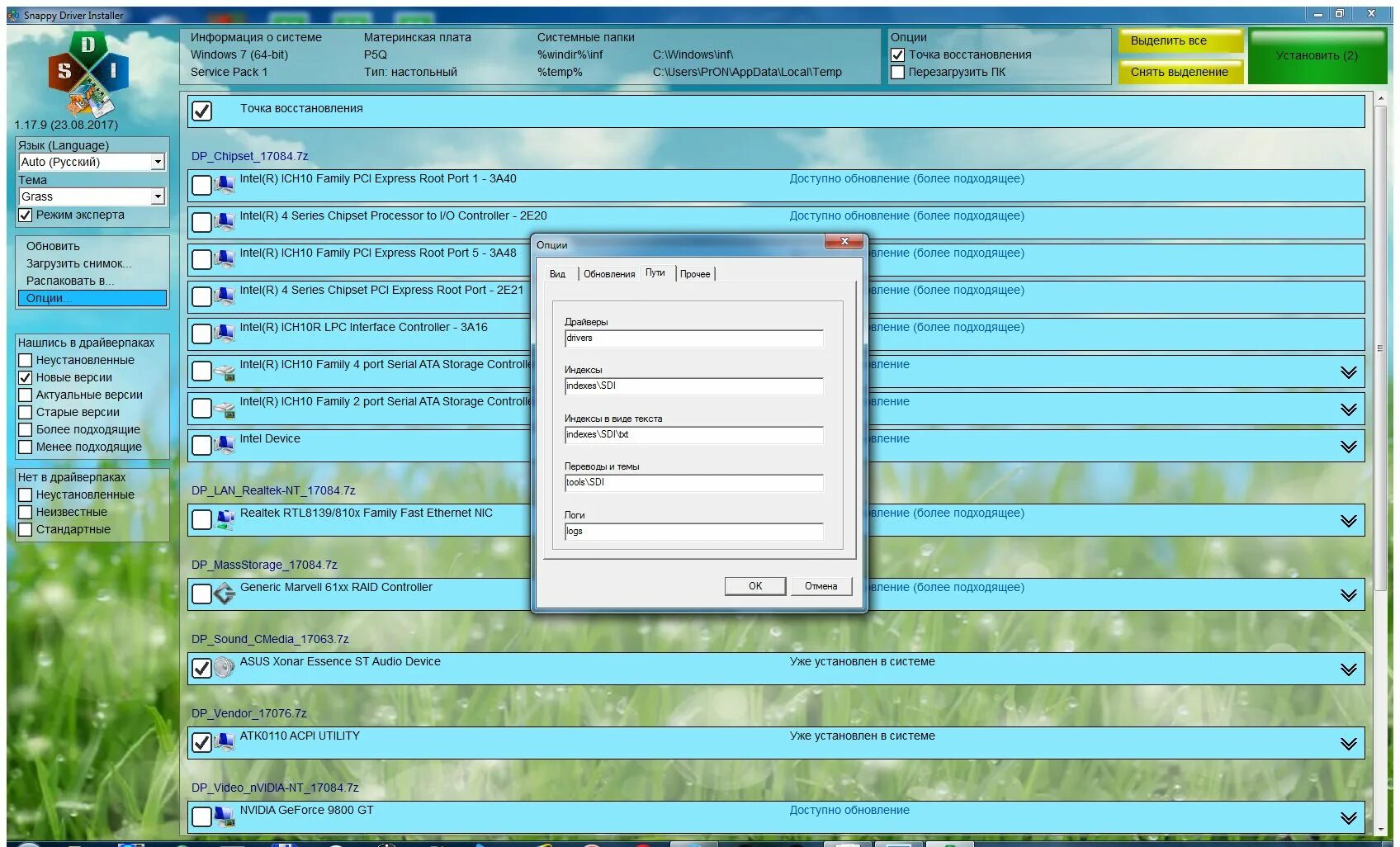This screenshot has height=847, width=1400.
Task: Check the Intel(R) 4 Series Chipset Processor driver
Action: pos(201,222)
